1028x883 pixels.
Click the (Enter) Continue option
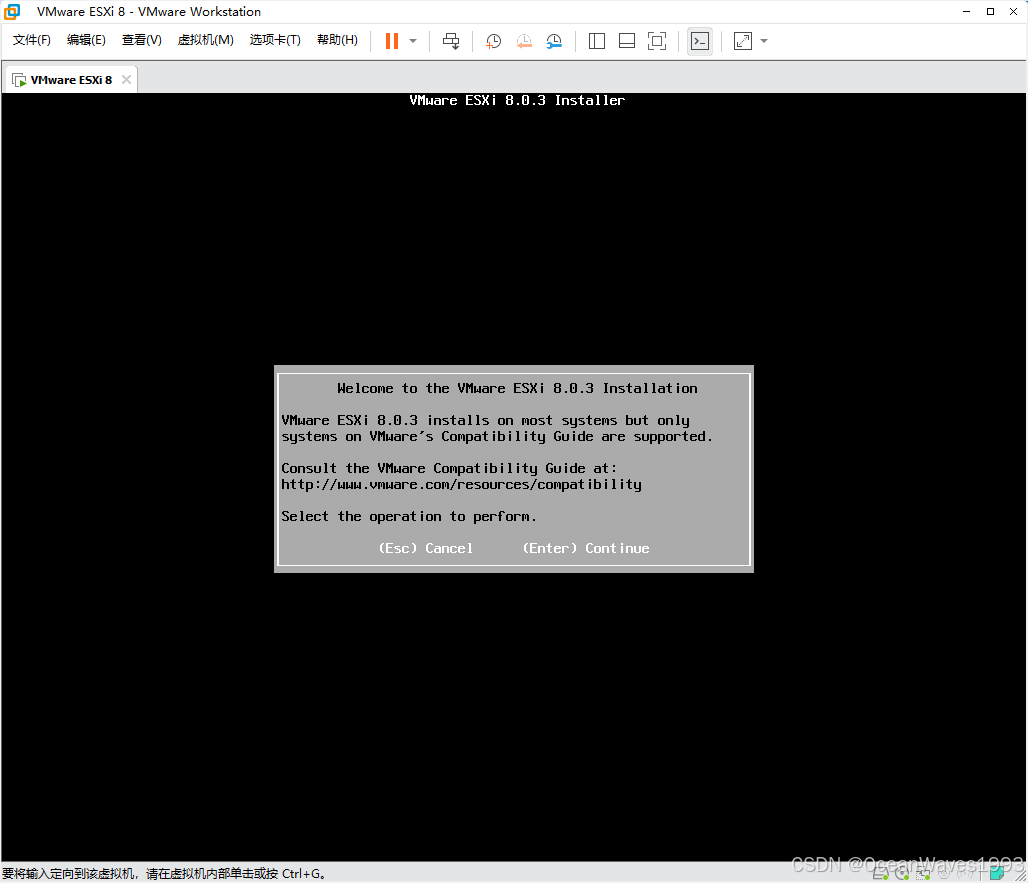(x=585, y=548)
